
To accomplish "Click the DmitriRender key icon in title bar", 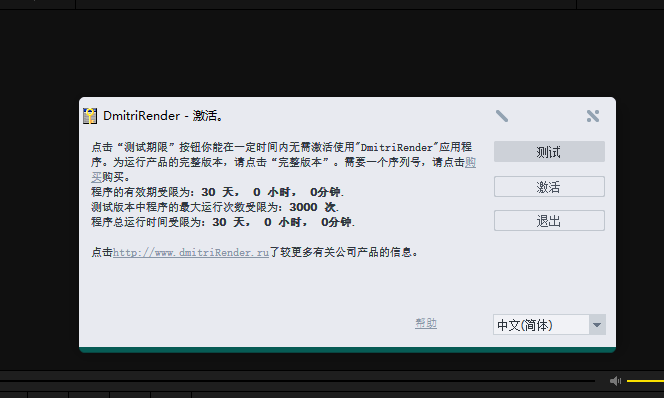I will tap(90, 116).
